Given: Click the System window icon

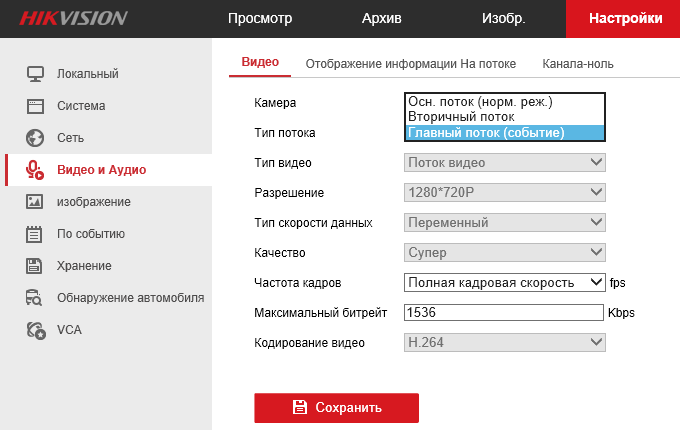Looking at the screenshot, I should tap(35, 105).
